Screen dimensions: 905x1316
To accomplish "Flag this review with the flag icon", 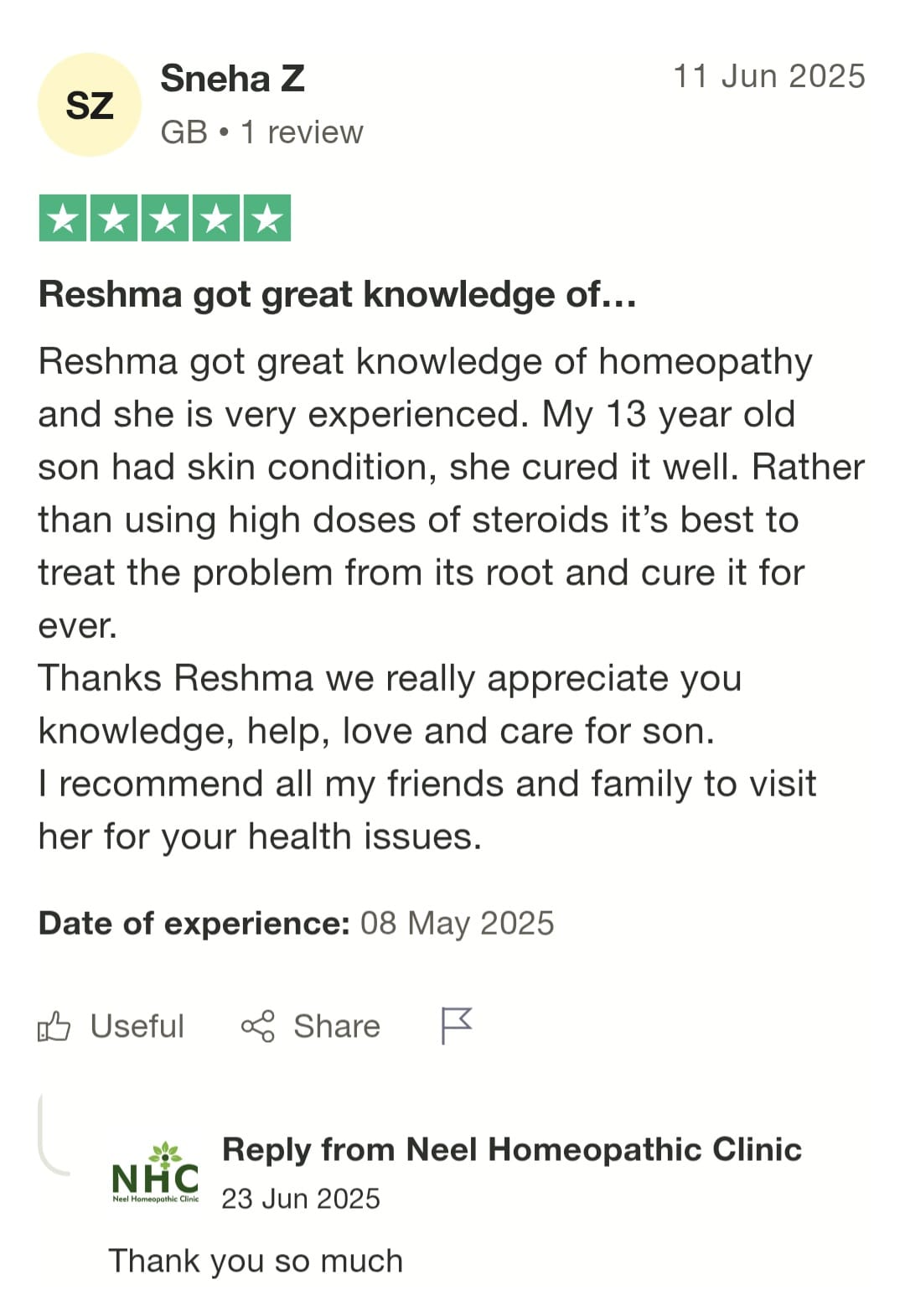I will click(457, 1025).
